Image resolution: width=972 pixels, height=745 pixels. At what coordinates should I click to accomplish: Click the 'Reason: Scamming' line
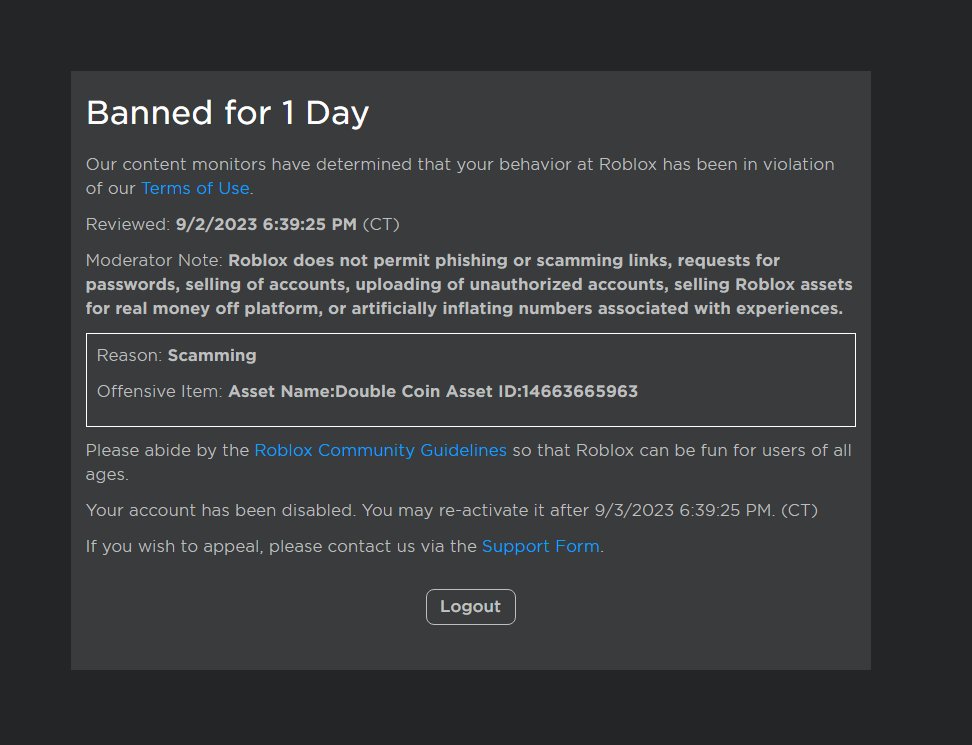click(177, 356)
